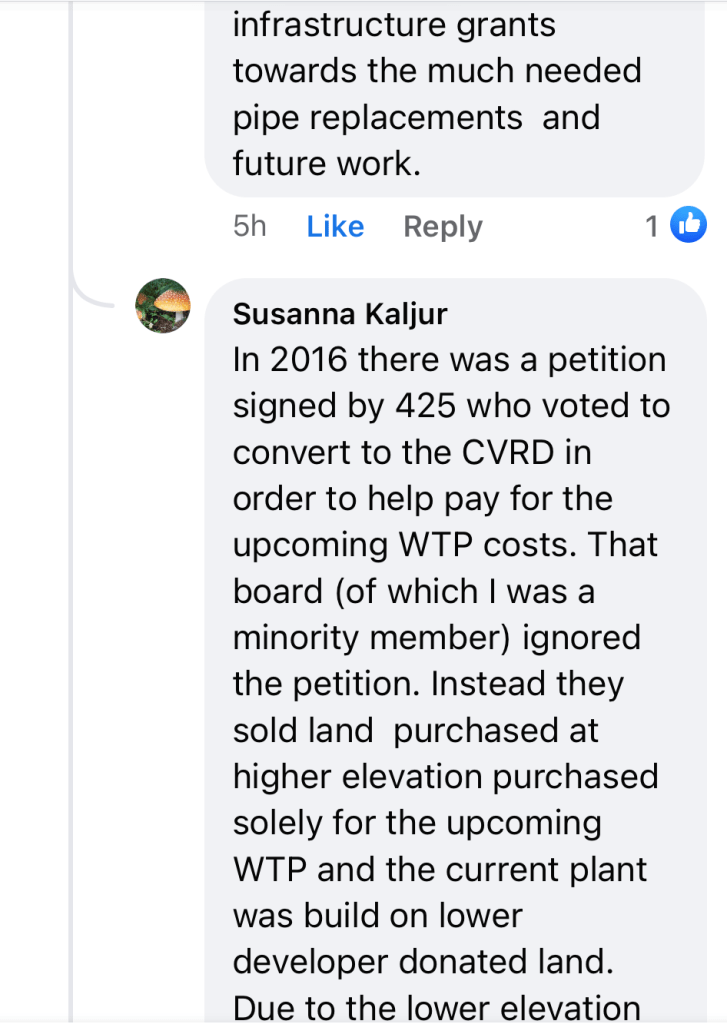Screen dimensions: 727x1024
Task: Click the blue thumbs-up reaction icon
Action: (688, 226)
